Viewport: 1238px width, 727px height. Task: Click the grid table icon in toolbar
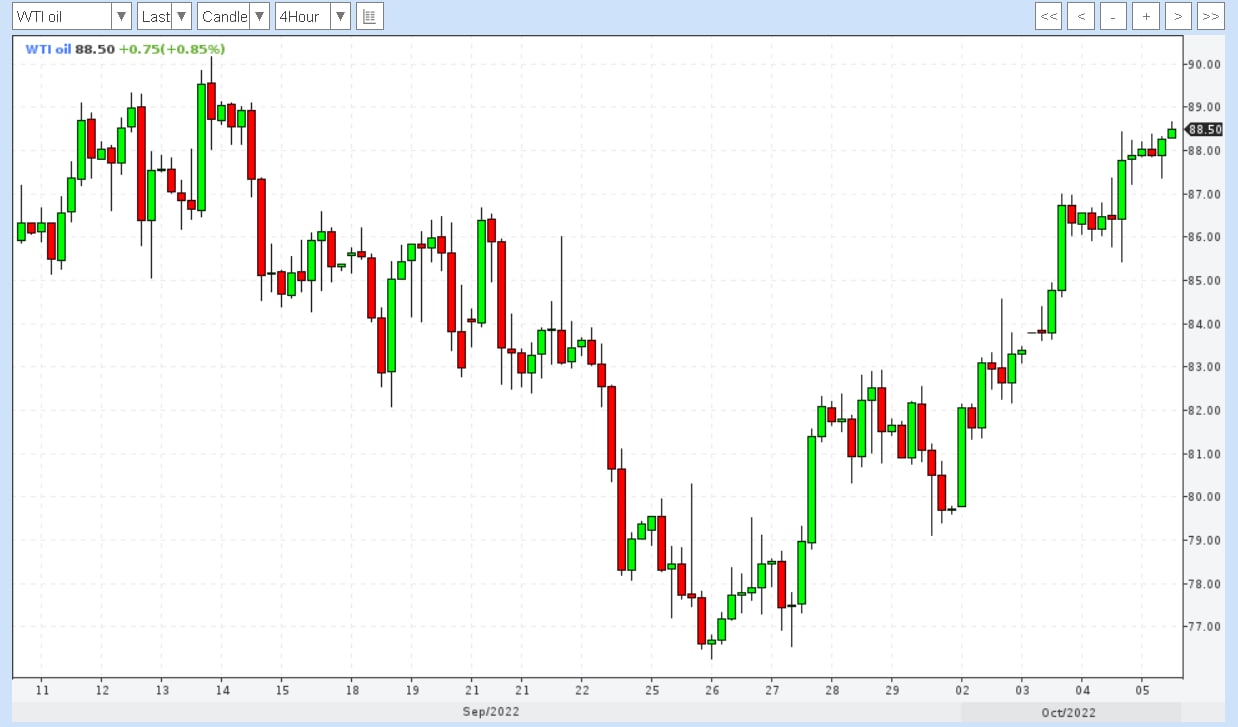coord(370,16)
